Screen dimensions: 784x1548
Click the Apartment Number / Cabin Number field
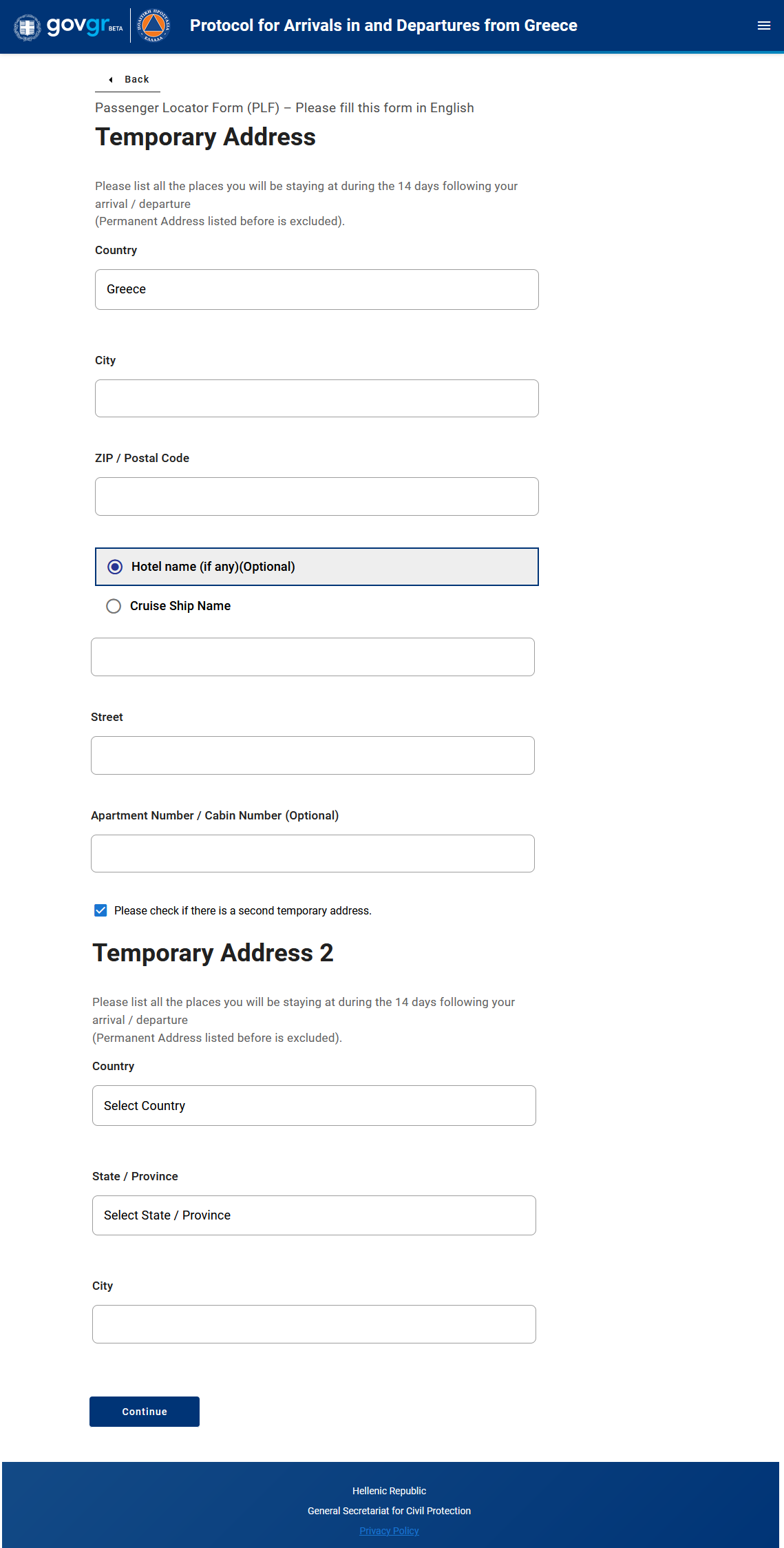point(312,854)
